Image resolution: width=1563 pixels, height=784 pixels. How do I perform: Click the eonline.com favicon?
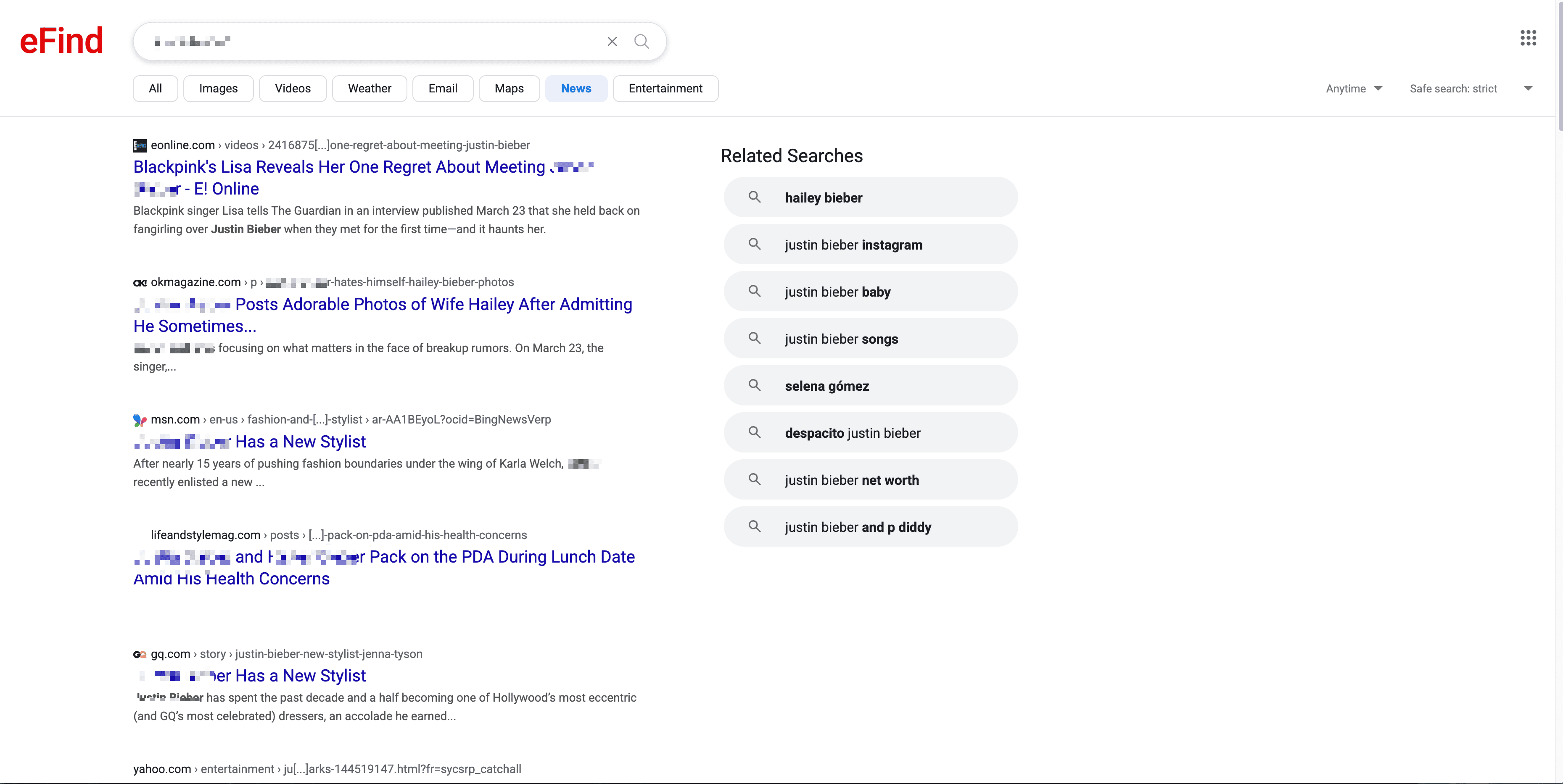point(140,145)
